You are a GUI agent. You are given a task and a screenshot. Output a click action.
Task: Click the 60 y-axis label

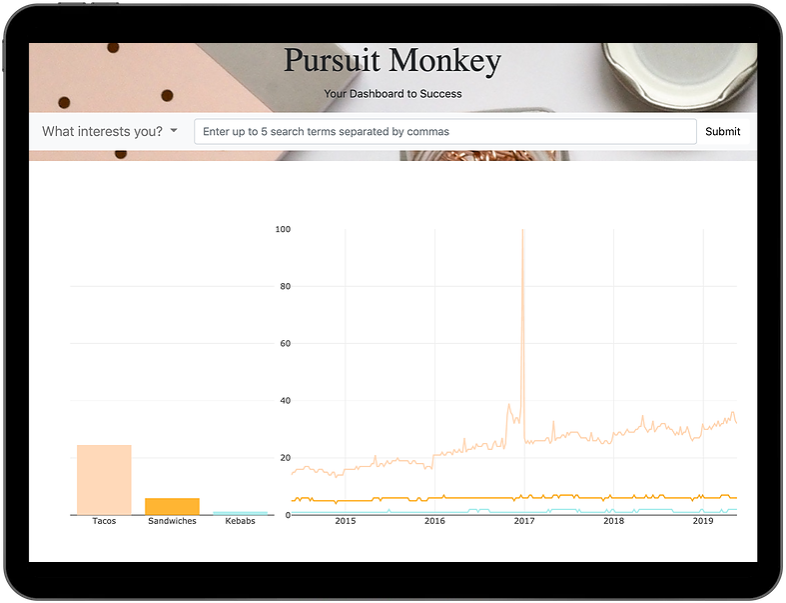click(x=285, y=343)
